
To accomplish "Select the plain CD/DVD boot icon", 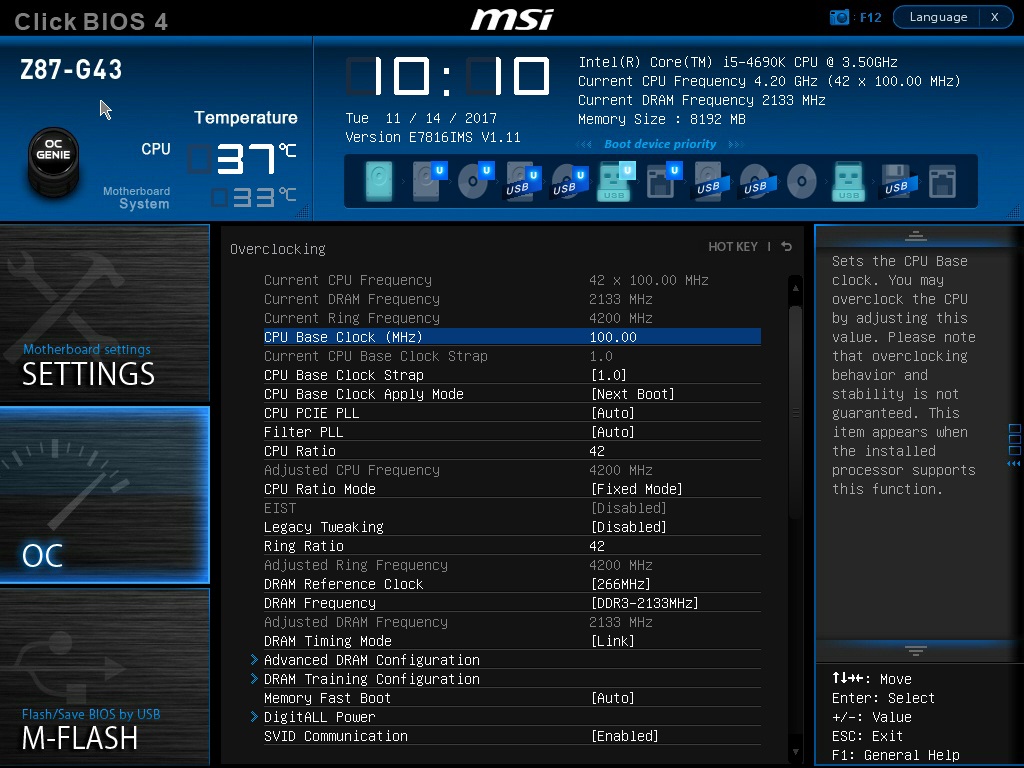I will [801, 181].
